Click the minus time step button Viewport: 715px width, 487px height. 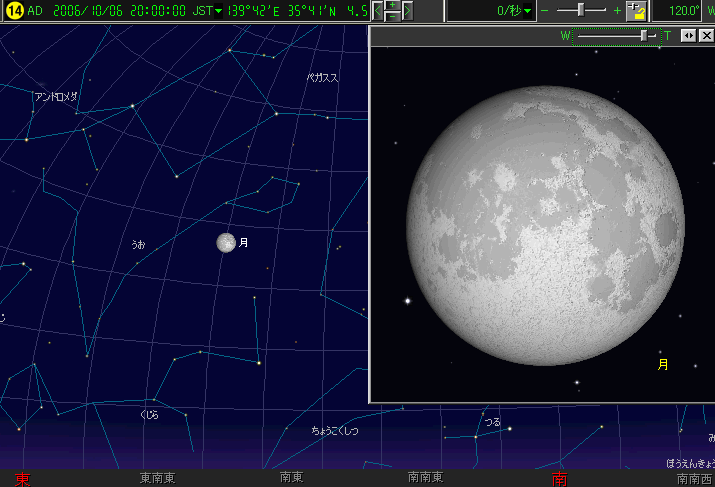(392, 17)
